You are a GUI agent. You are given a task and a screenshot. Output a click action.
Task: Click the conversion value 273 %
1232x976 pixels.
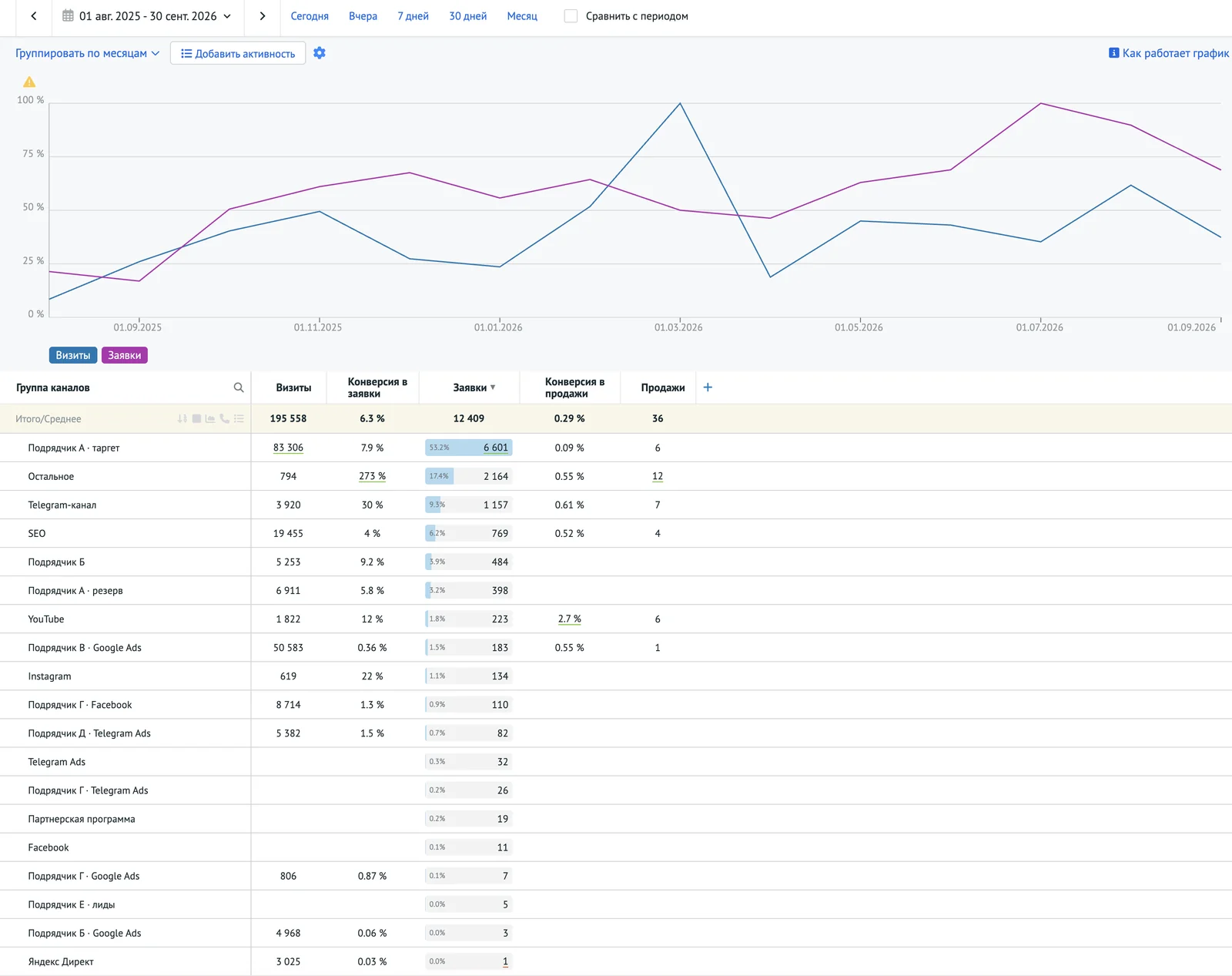click(x=372, y=476)
